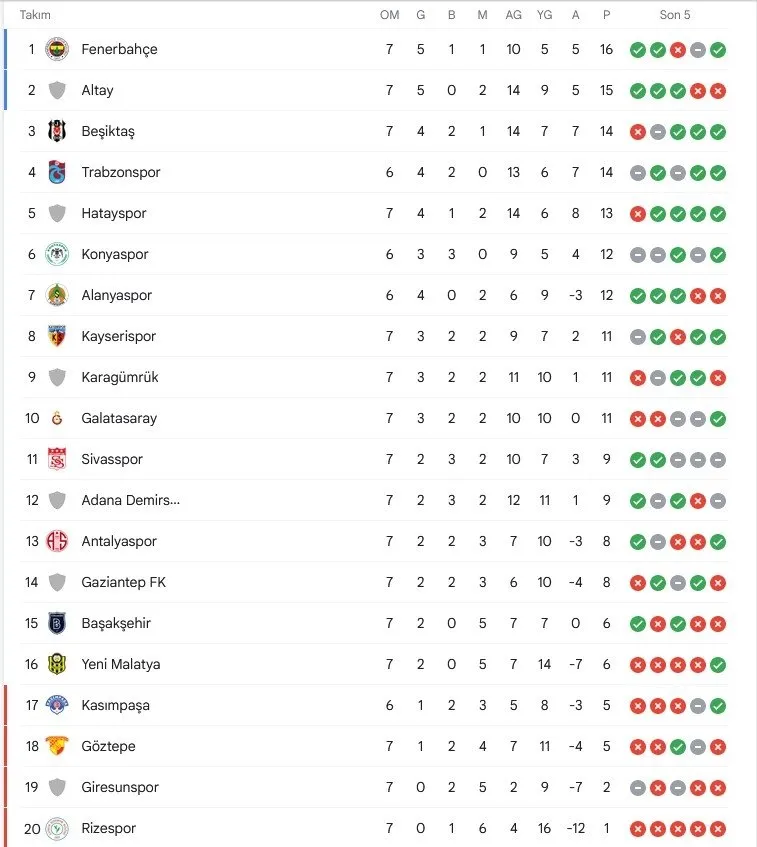Click the Konyaspor club crest
757x847 pixels.
click(57, 254)
